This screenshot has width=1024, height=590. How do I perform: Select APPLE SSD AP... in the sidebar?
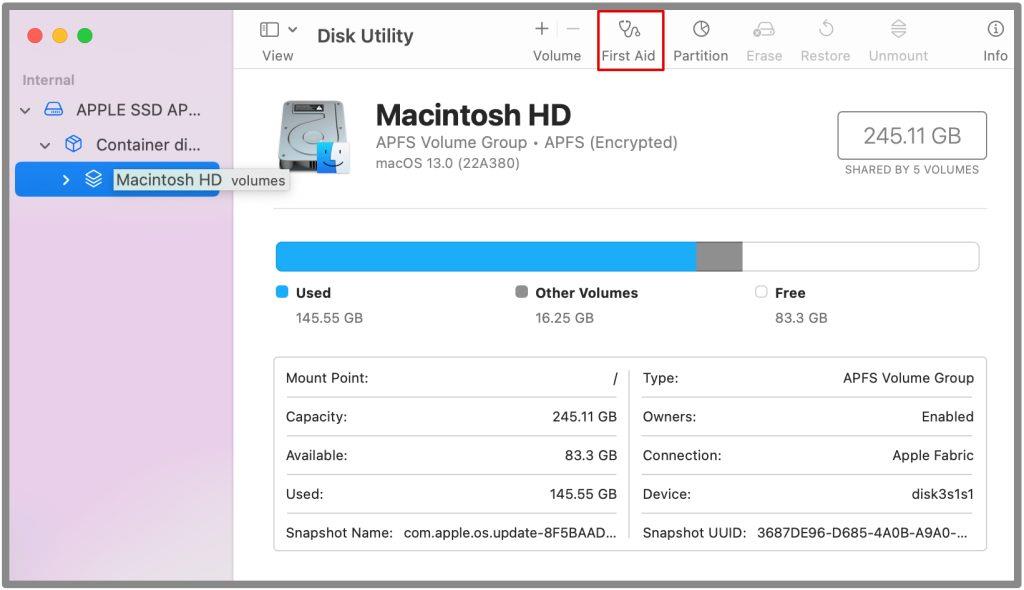pos(138,110)
